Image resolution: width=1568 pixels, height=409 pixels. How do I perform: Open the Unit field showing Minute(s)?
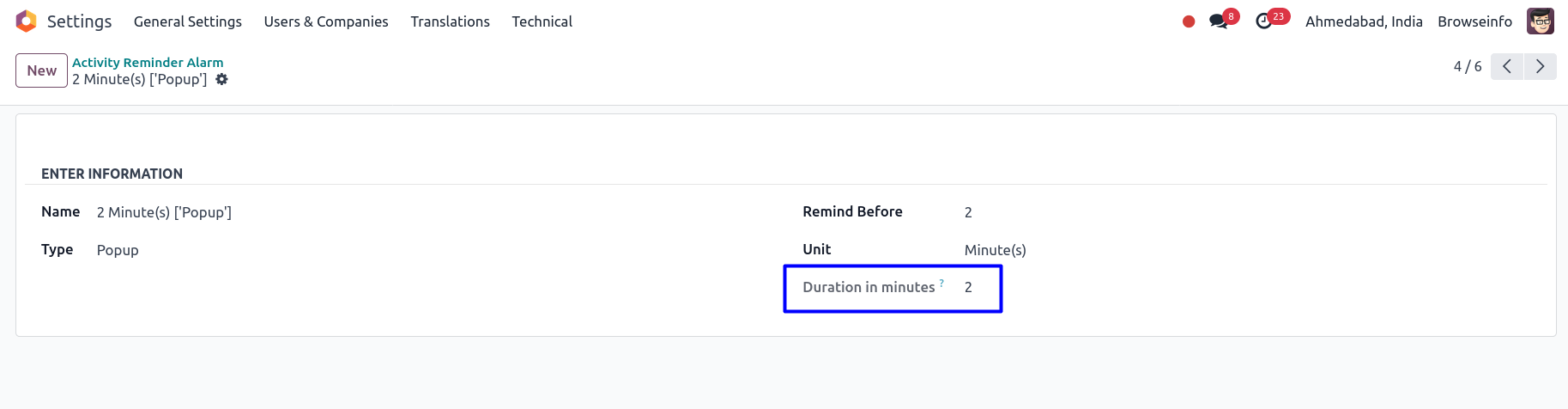tap(995, 250)
